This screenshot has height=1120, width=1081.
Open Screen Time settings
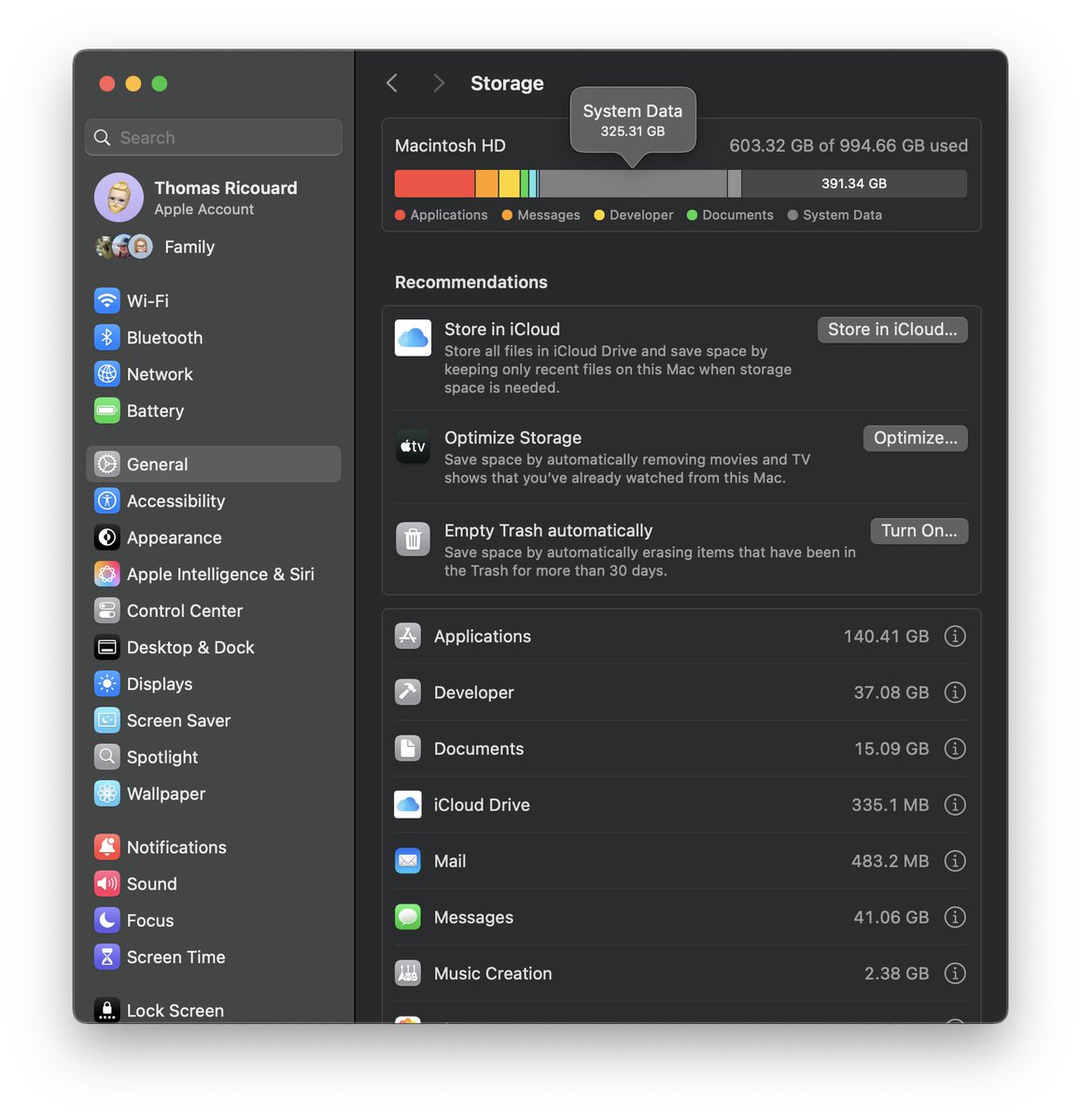coord(214,957)
